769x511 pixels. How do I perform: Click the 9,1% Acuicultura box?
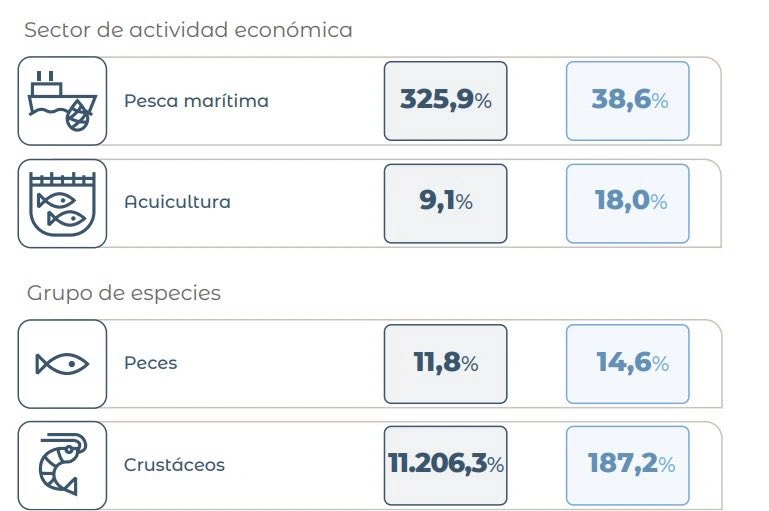click(445, 204)
